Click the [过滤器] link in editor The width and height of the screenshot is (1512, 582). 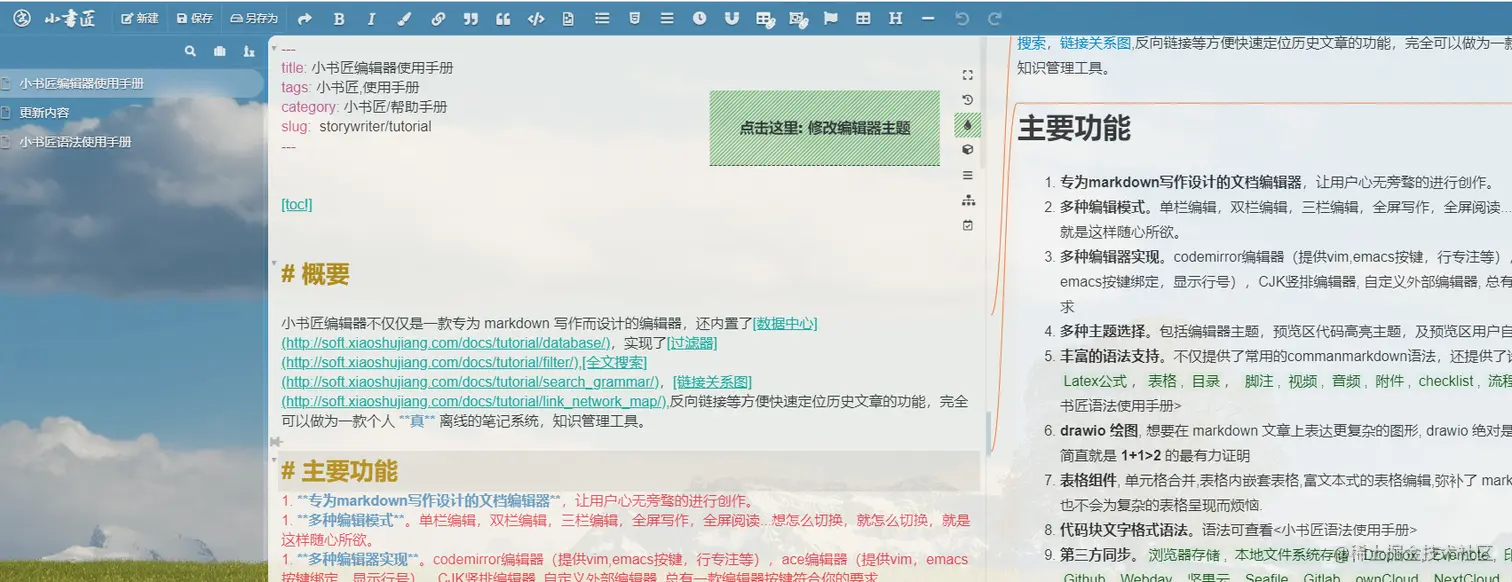pos(692,343)
